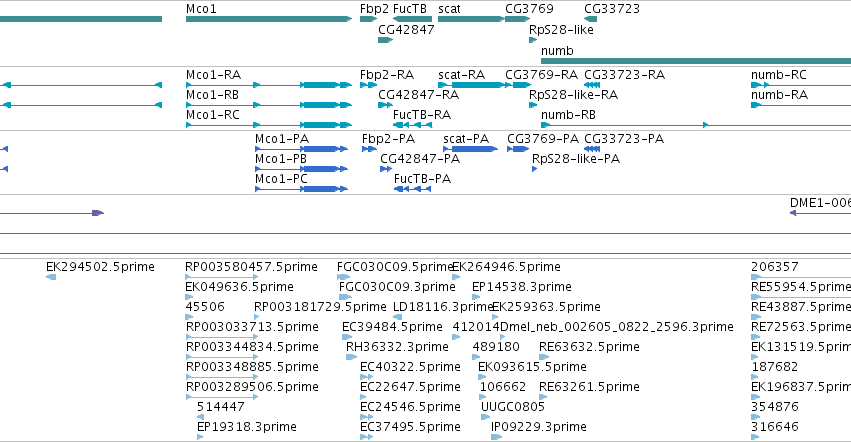The height and width of the screenshot is (442, 851).
Task: Select the FucTB-RA transcript
Action: [422, 115]
